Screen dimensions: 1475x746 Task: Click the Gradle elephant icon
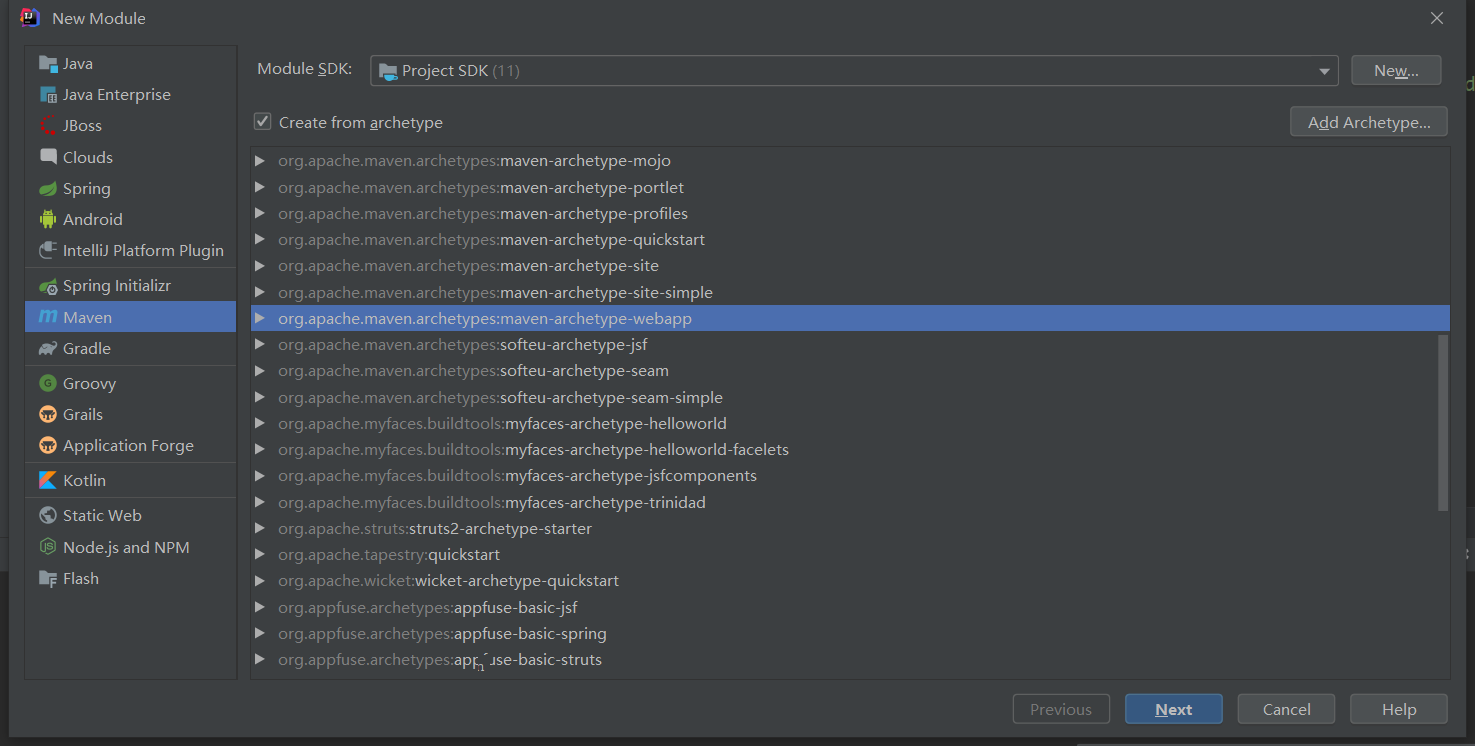point(47,349)
